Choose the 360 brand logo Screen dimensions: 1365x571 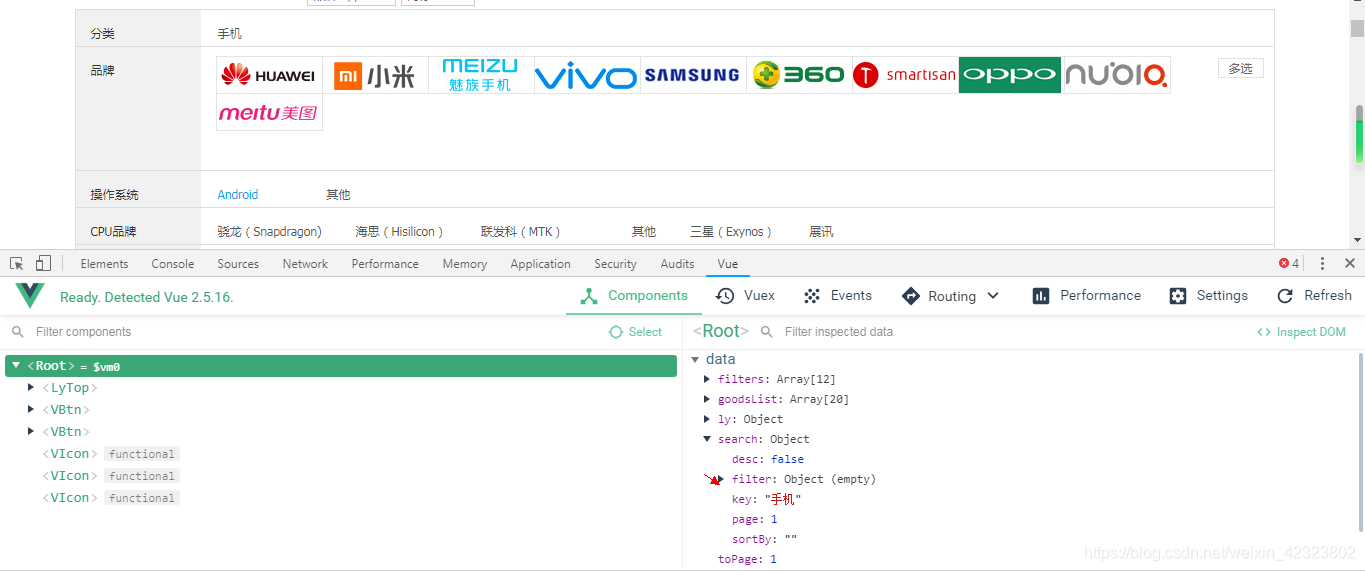tap(799, 75)
